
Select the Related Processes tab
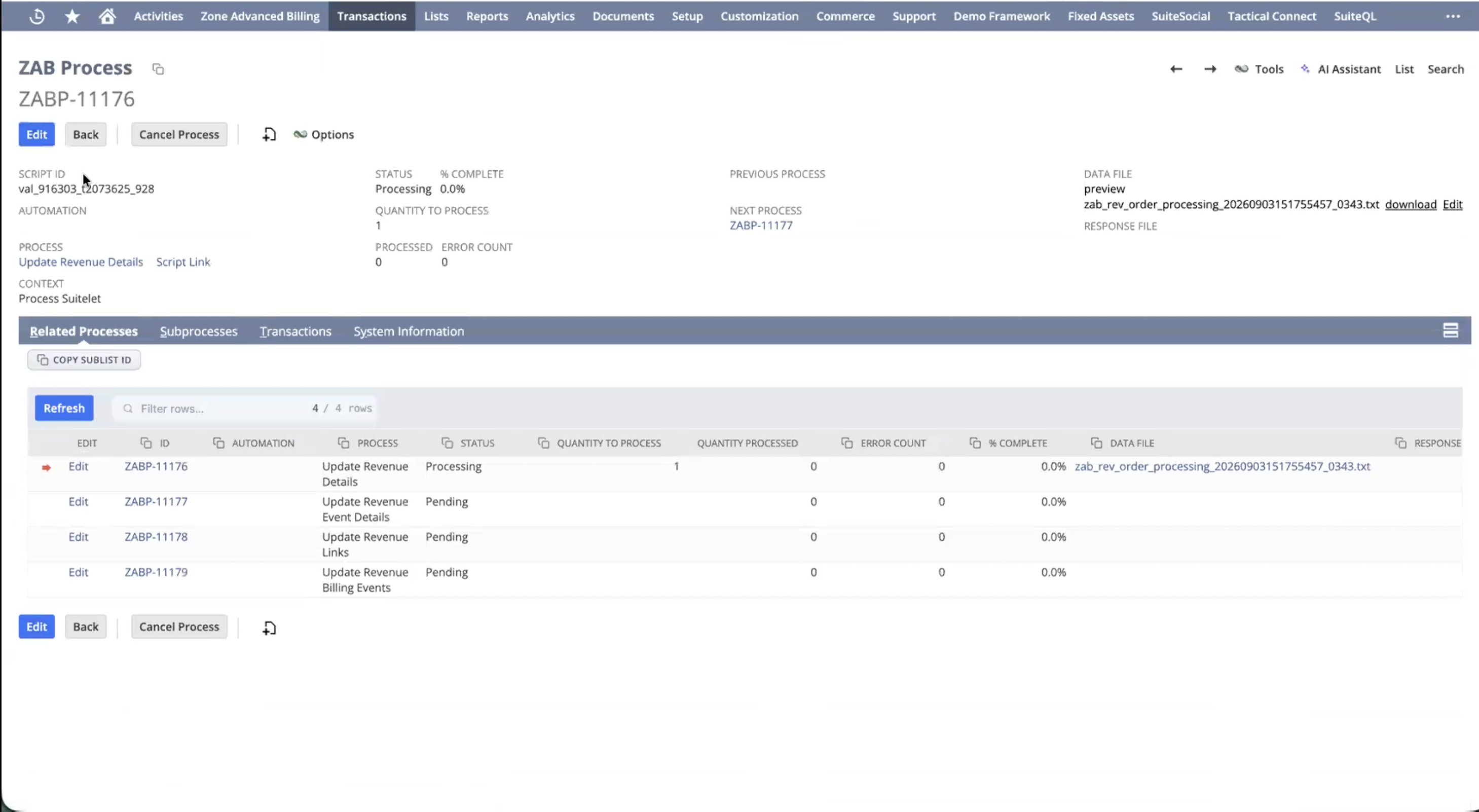pos(84,331)
